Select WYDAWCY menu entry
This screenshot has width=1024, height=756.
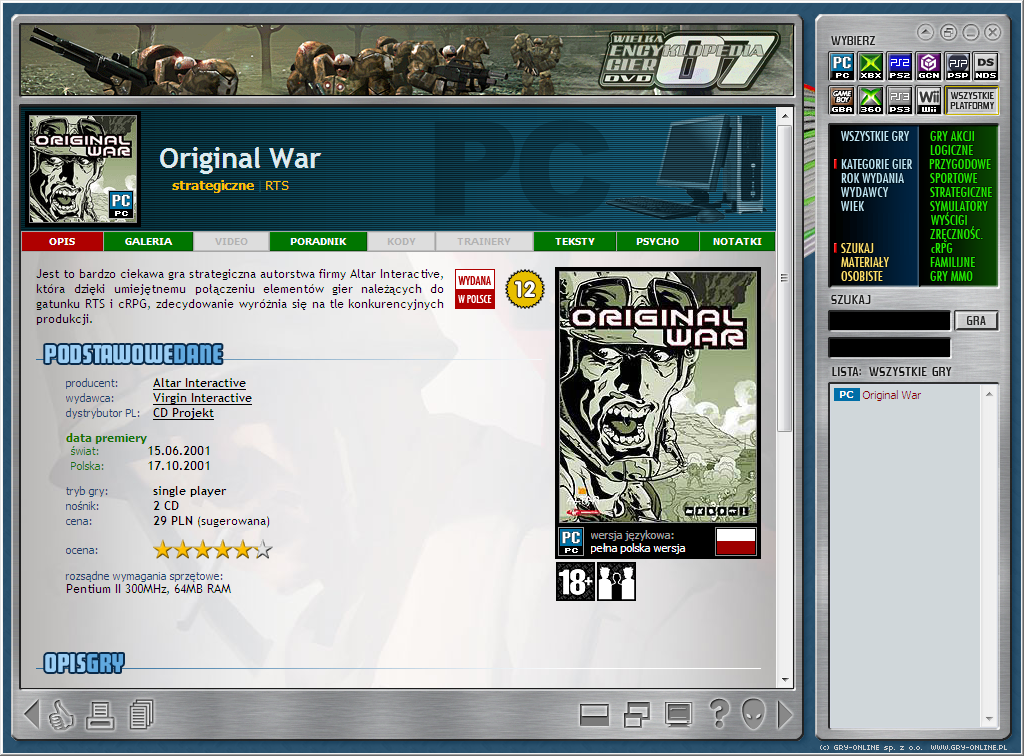coord(864,193)
